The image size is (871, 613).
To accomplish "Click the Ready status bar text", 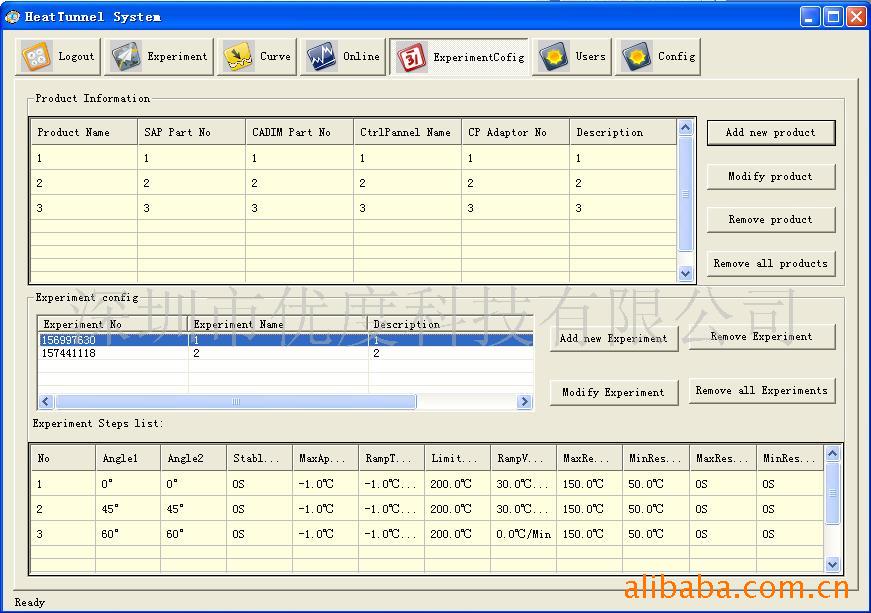I will pyautogui.click(x=29, y=602).
